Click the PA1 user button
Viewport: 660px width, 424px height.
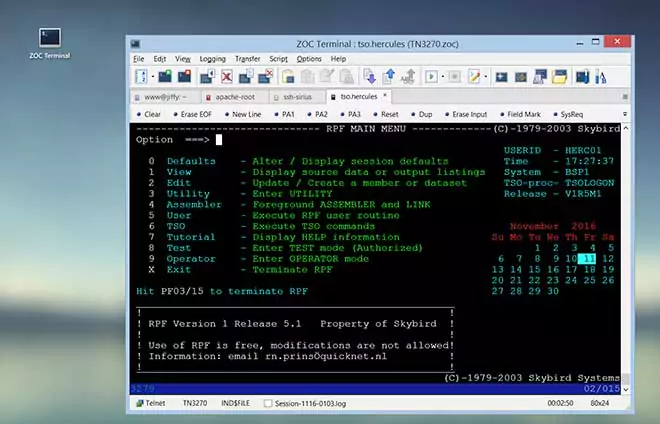coord(285,114)
